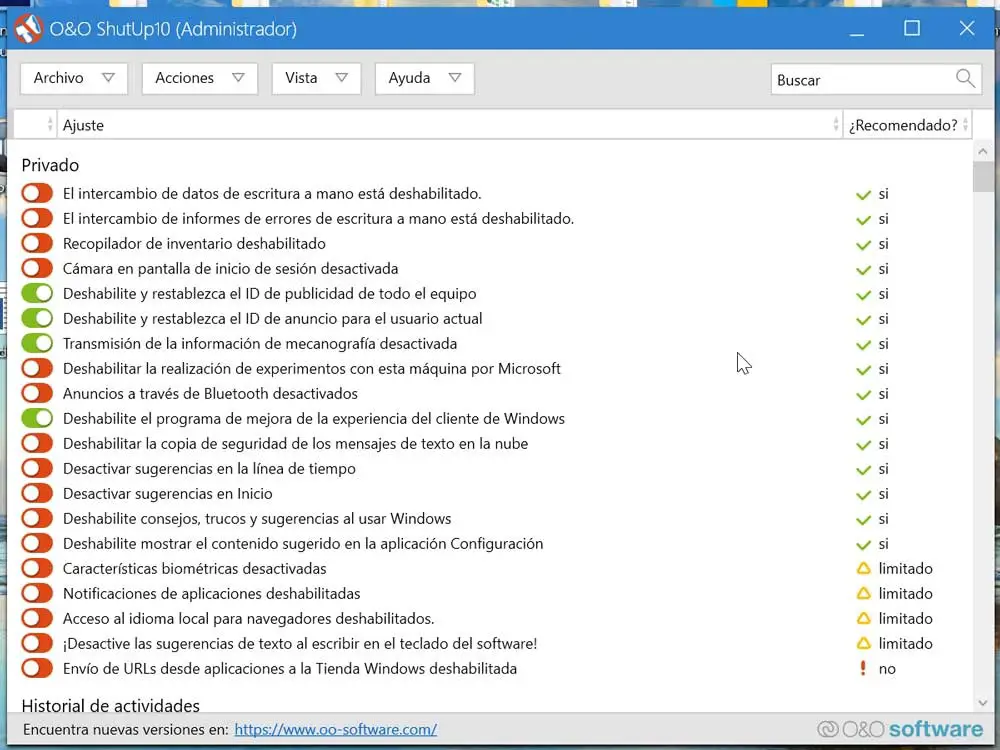This screenshot has width=1000, height=750.
Task: Click 'Anuncios a través de Bluetooth desactivados' text
Action: coord(210,393)
